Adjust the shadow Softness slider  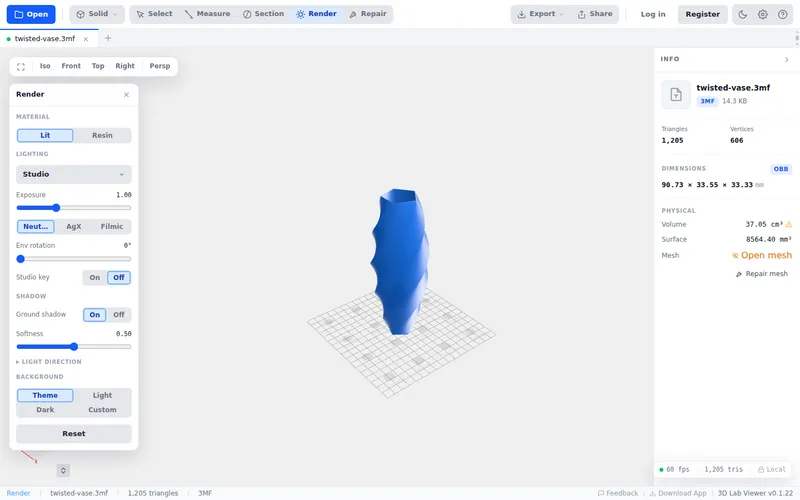click(73, 346)
